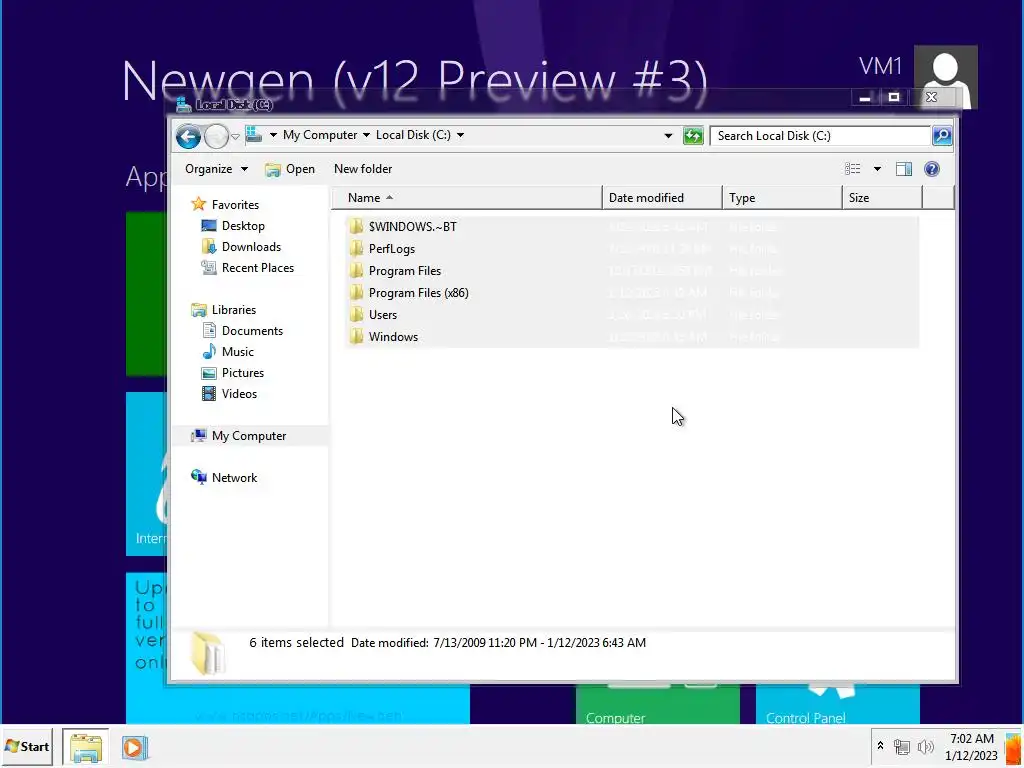Open the Organize menu
Image resolution: width=1024 pixels, height=768 pixels.
(x=216, y=169)
